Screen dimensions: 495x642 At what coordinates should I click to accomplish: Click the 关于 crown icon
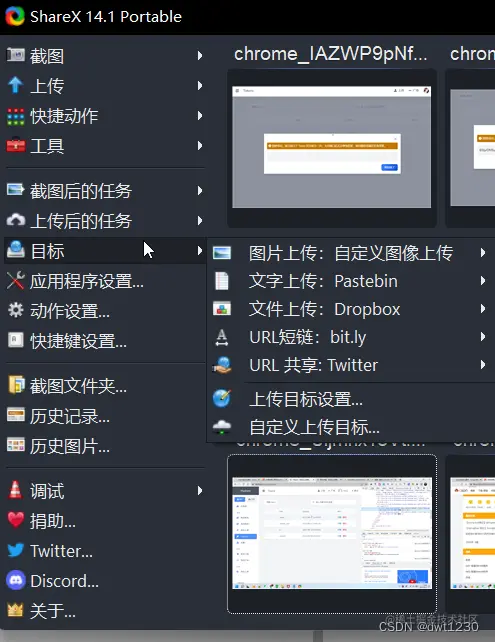(16, 610)
